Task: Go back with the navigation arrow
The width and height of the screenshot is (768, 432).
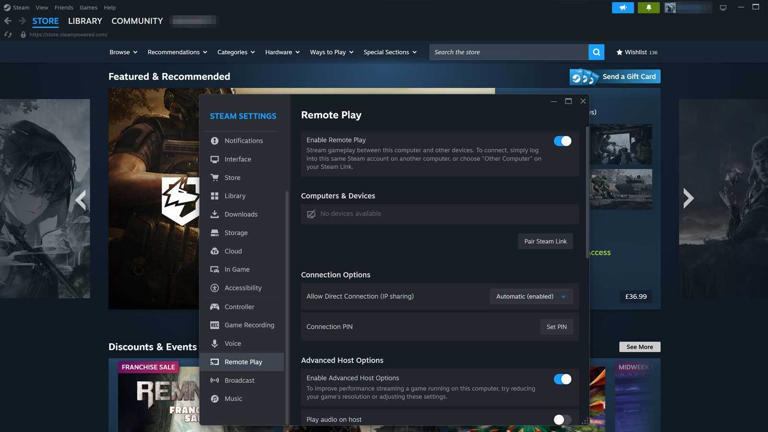Action: (7, 21)
